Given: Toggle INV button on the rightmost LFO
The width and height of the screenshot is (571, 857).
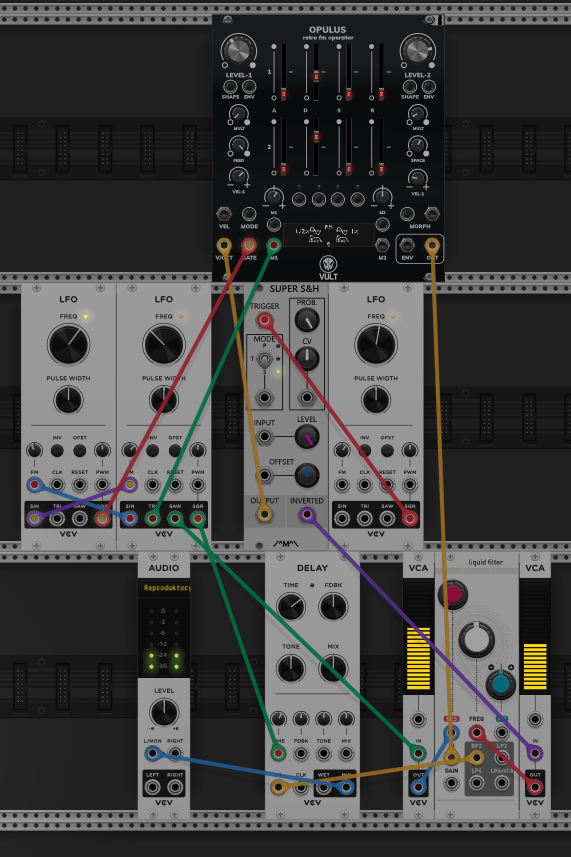Looking at the screenshot, I should tap(364, 450).
